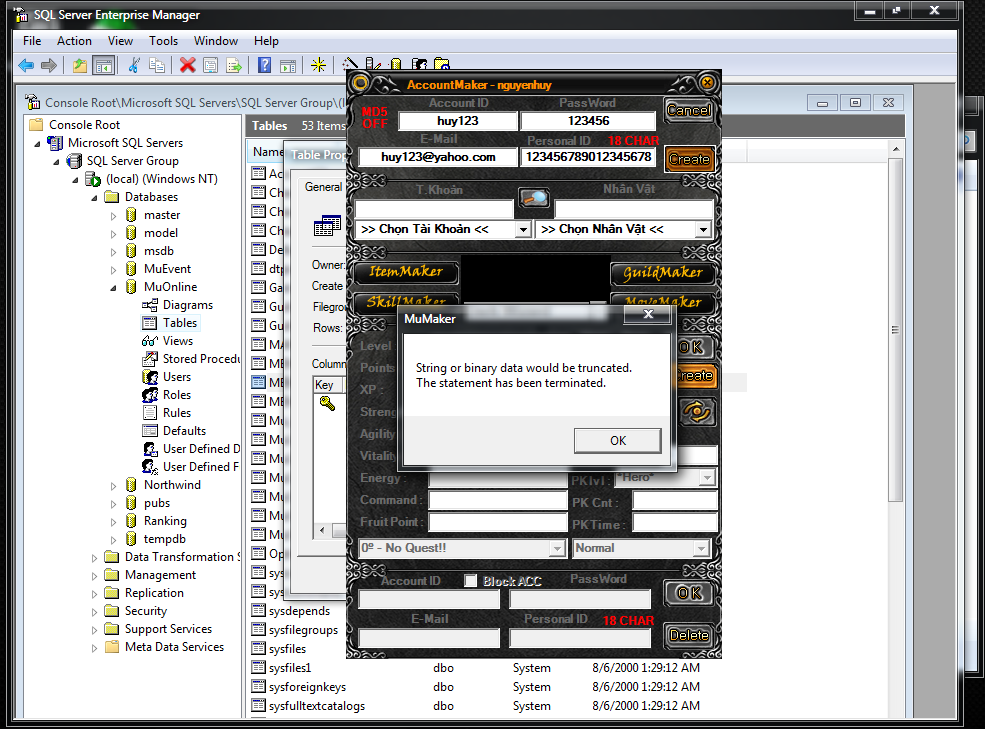This screenshot has height=729, width=985.
Task: Click the yellow New star toolbar icon
Action: point(318,65)
